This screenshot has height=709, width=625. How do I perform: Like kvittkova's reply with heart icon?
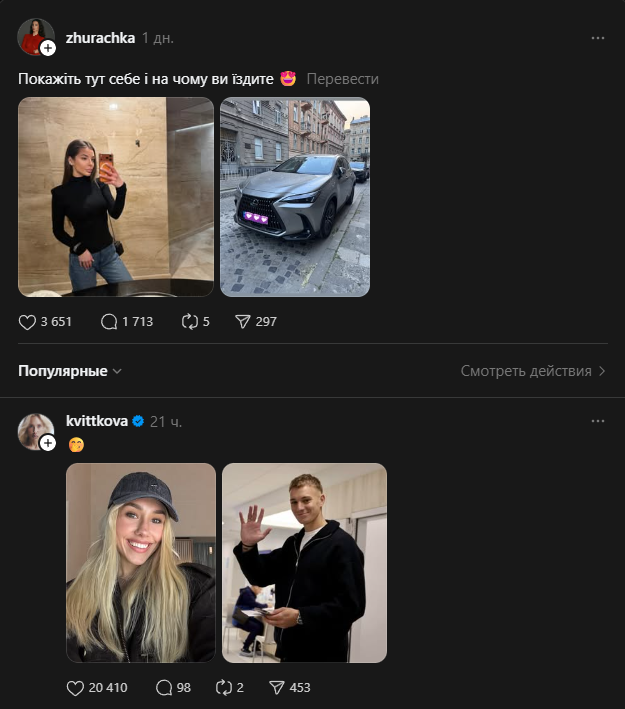point(74,688)
